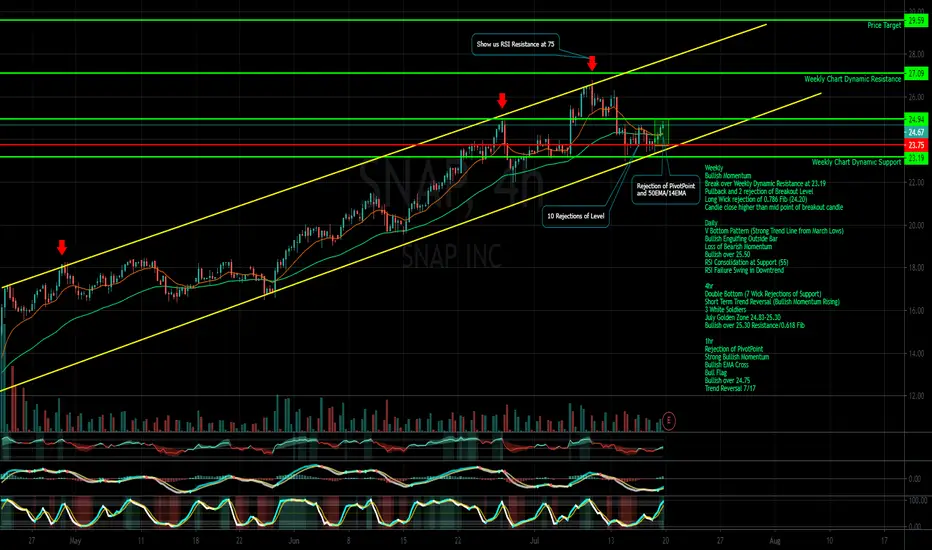Click the 28.00 price axis value

point(915,55)
